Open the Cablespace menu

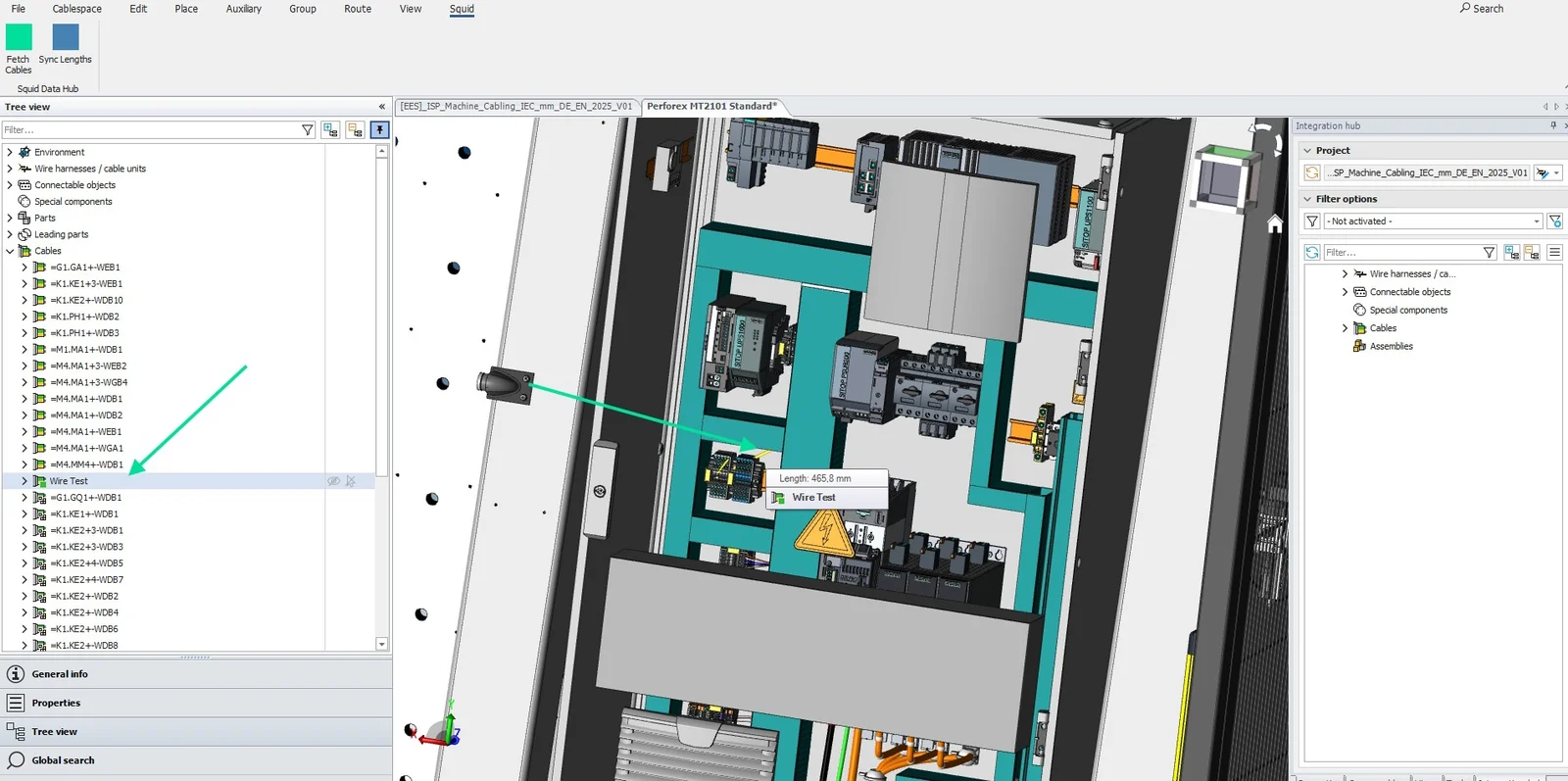77,9
